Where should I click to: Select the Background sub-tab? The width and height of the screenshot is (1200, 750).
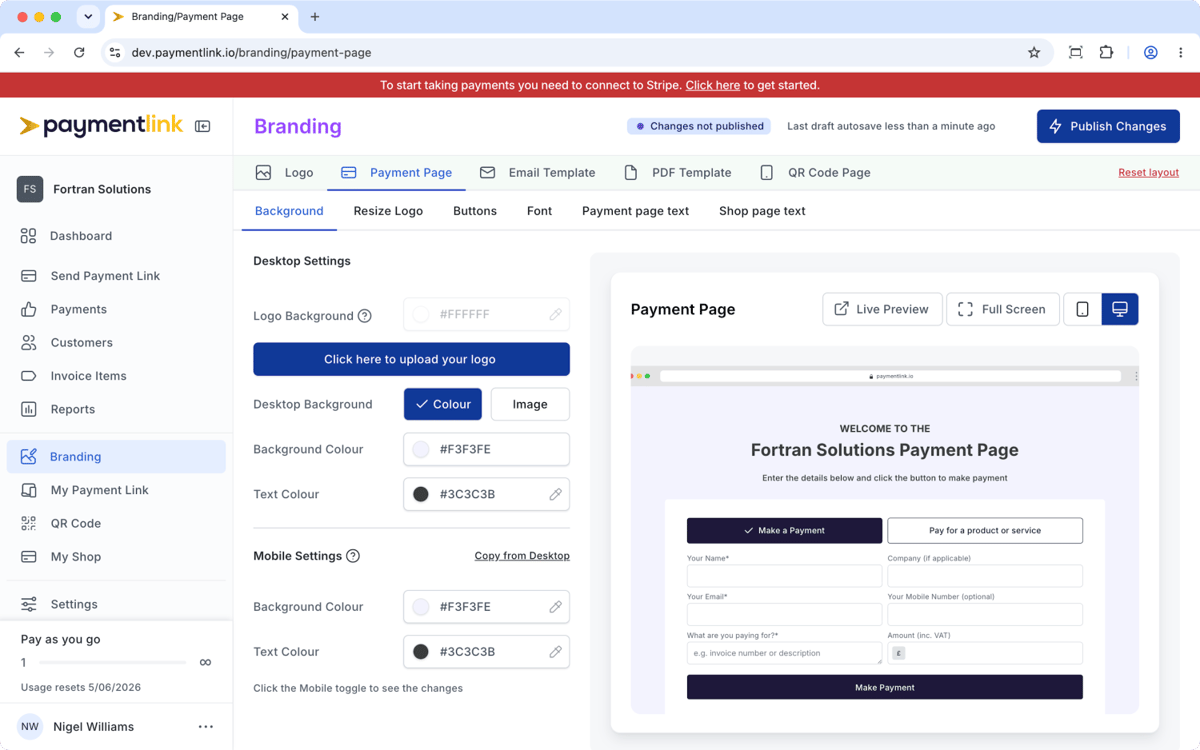(x=289, y=211)
